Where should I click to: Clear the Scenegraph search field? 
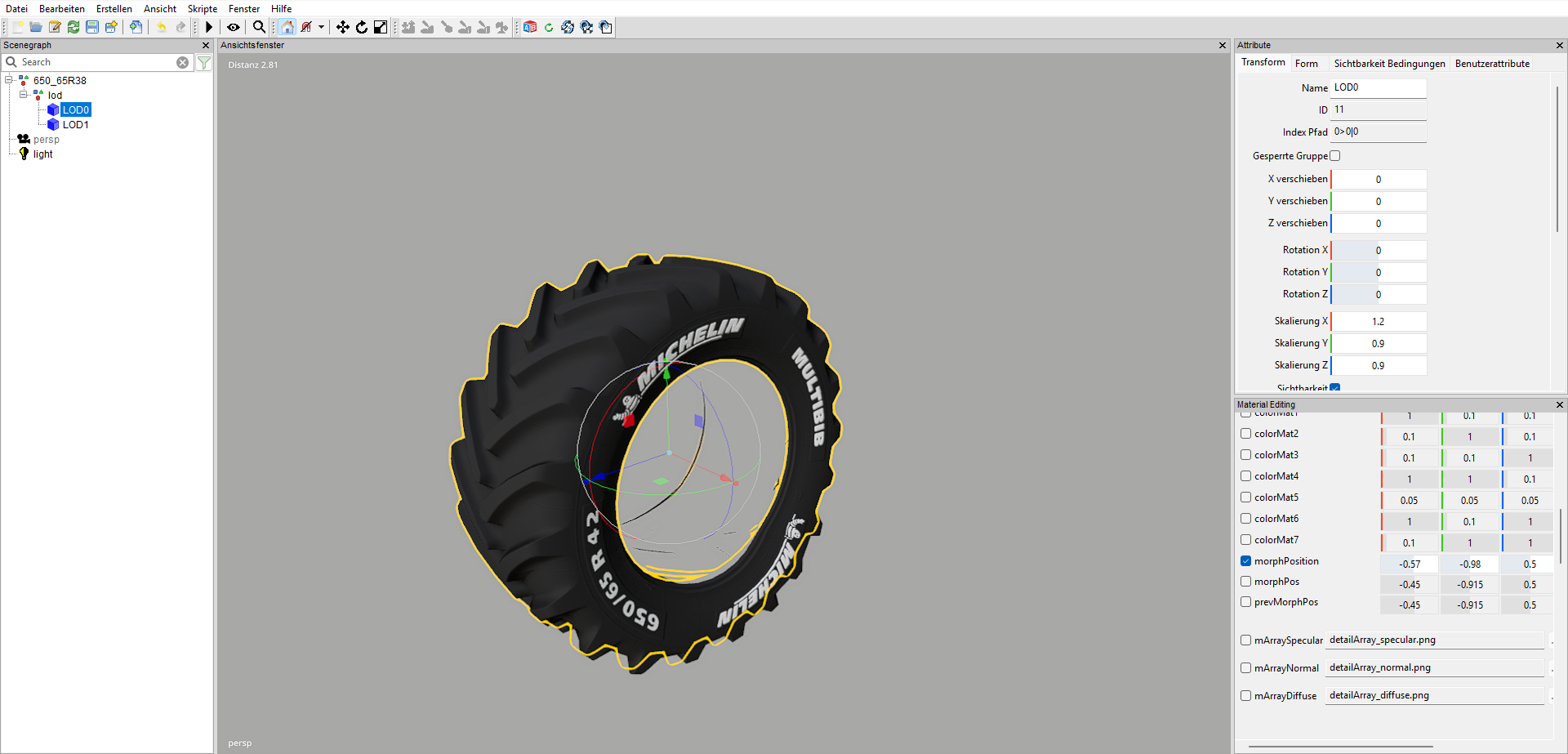click(183, 62)
